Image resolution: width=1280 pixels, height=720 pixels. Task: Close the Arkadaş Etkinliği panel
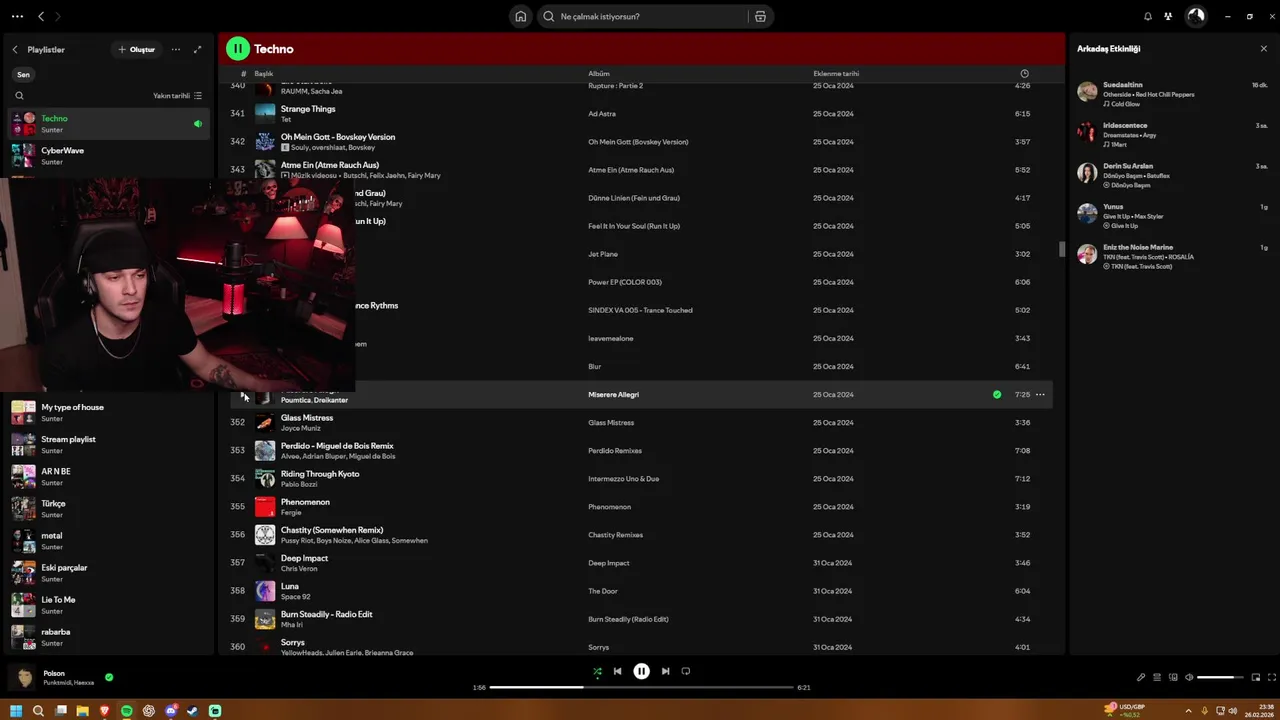click(x=1263, y=48)
